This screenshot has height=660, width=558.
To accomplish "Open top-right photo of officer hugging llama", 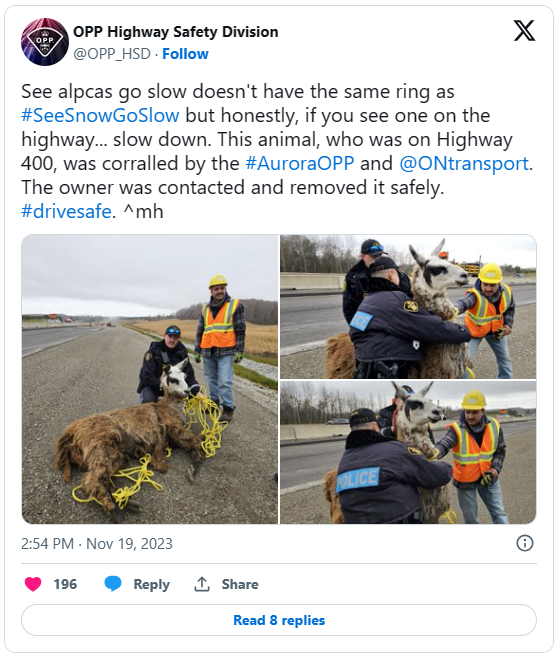I will click(x=408, y=307).
